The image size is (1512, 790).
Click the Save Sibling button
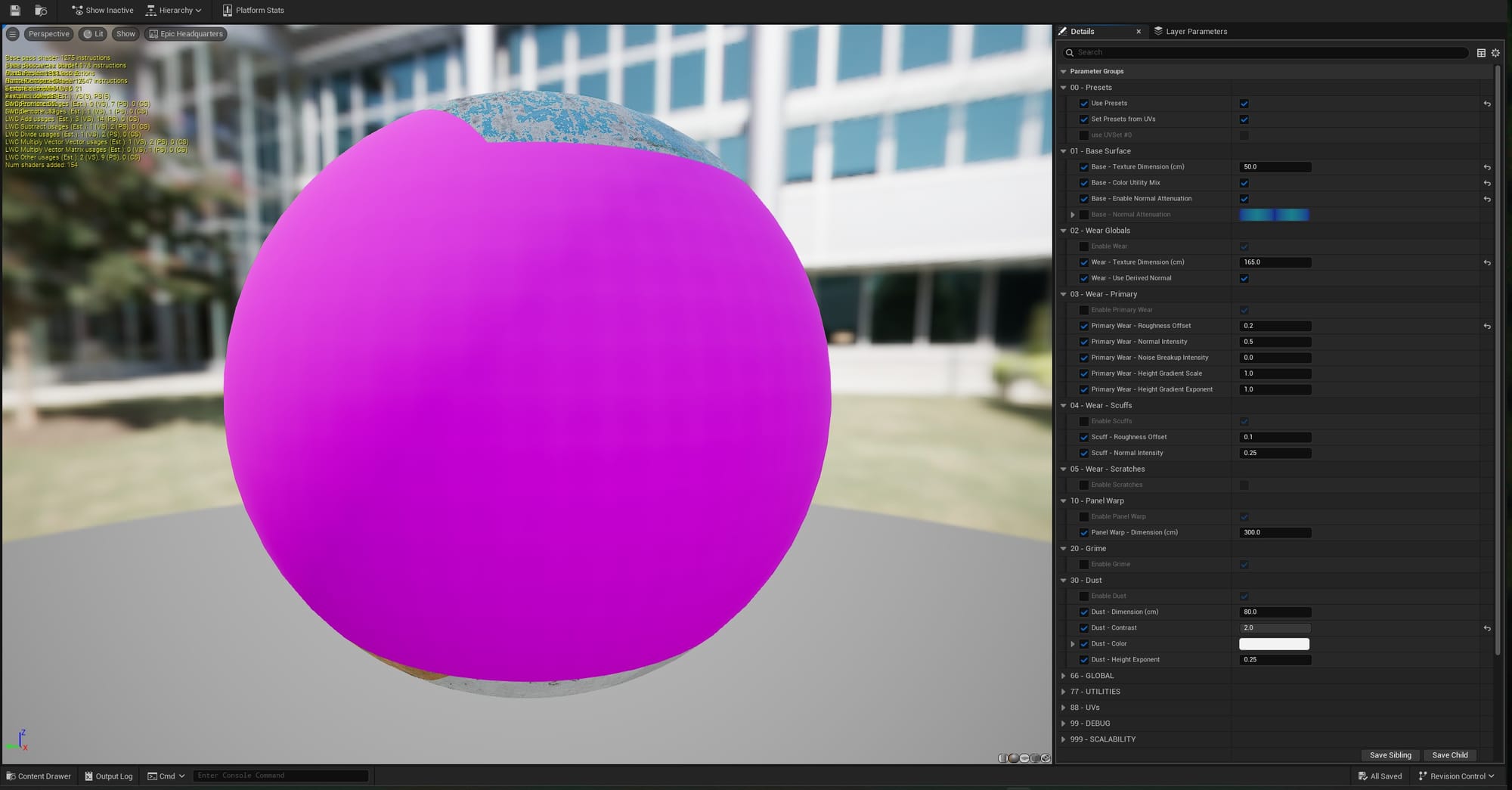pos(1390,755)
